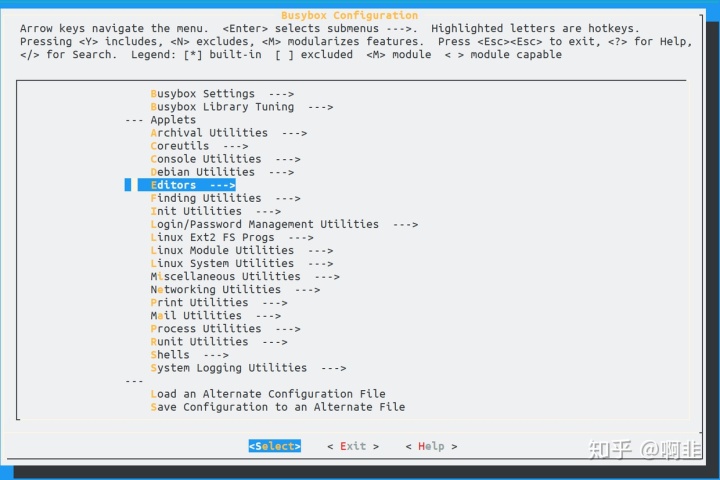The height and width of the screenshot is (480, 720).
Task: Open Busybox Library Tuning submenu
Action: pyautogui.click(x=242, y=107)
